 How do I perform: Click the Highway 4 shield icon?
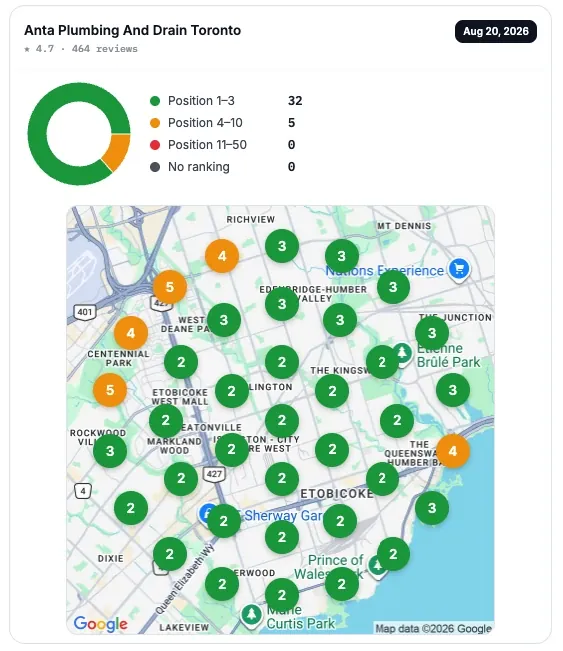(x=83, y=491)
